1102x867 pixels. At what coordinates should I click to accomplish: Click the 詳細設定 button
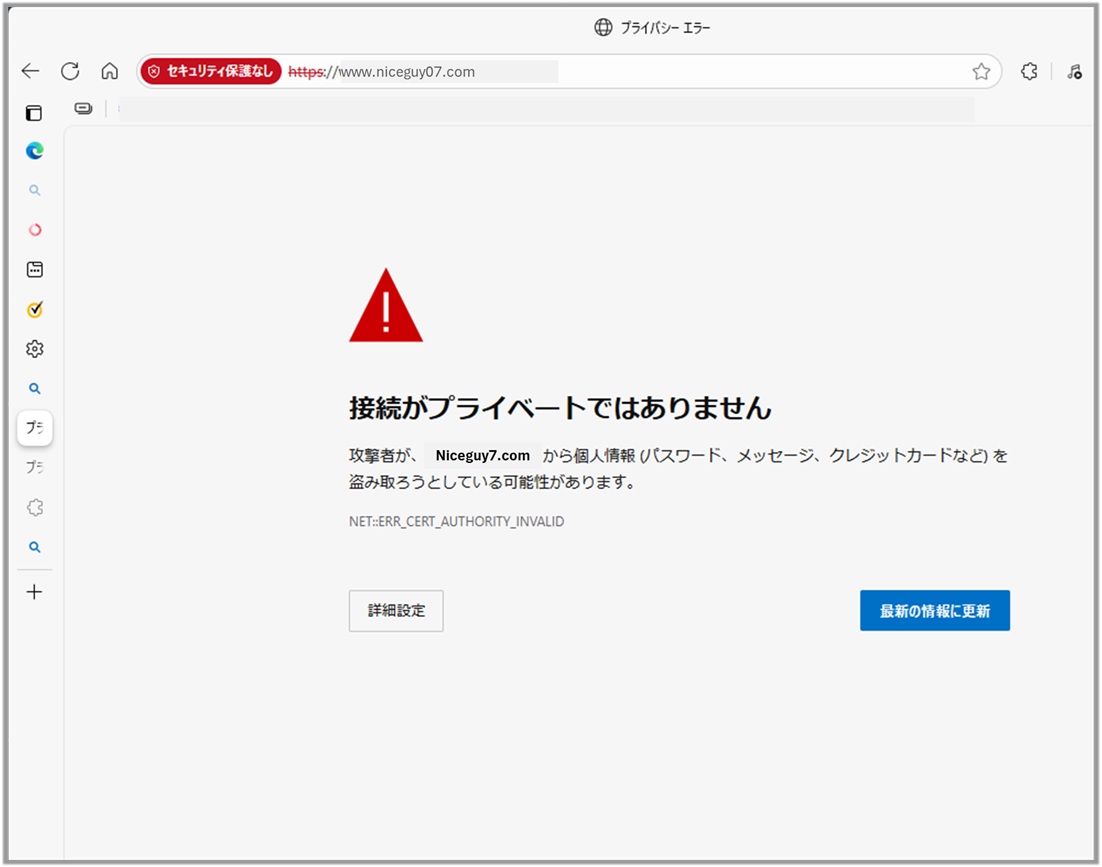click(396, 611)
